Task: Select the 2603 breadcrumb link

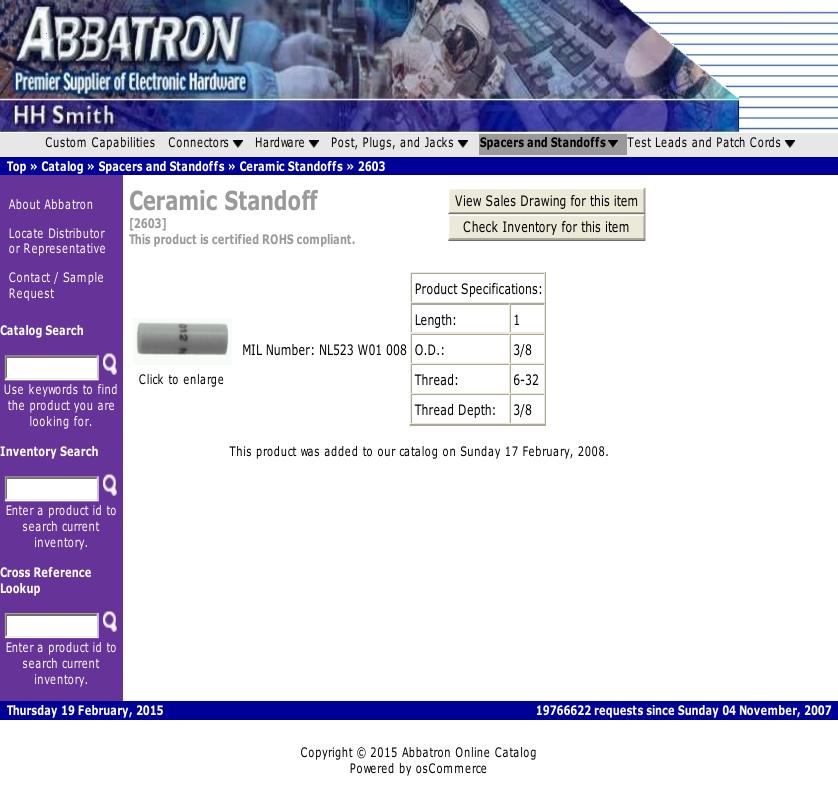Action: [371, 167]
